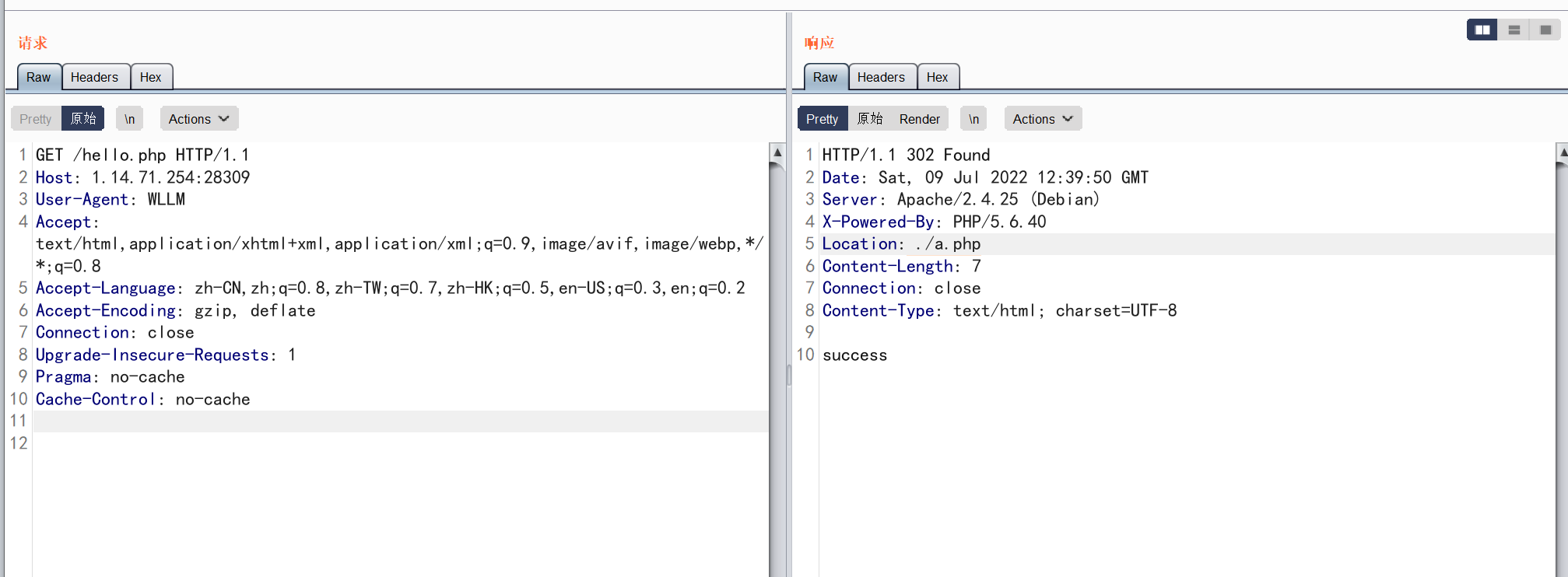This screenshot has height=577, width=1568.
Task: Click the Accept value text/html line
Action: pos(400,243)
